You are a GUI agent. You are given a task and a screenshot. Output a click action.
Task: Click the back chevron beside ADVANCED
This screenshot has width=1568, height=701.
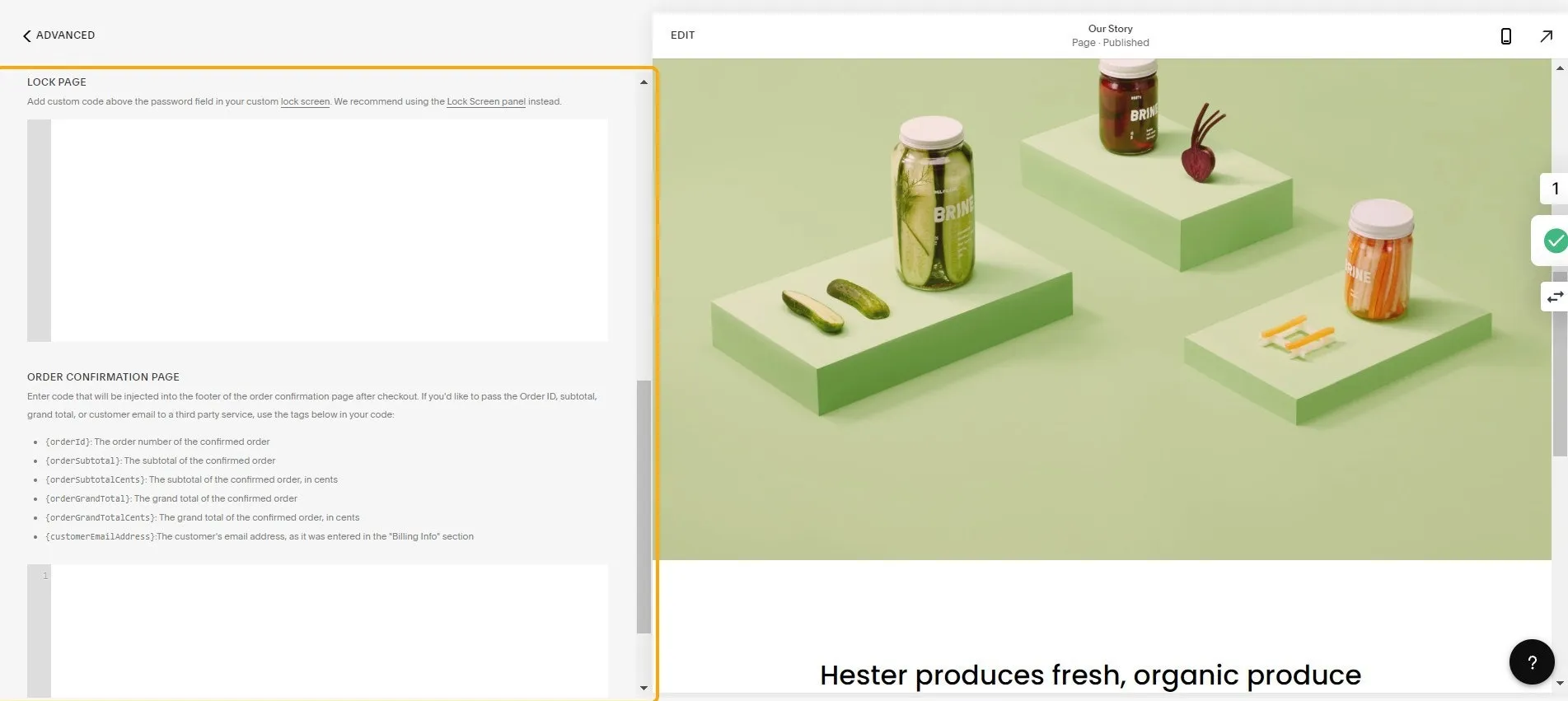26,35
